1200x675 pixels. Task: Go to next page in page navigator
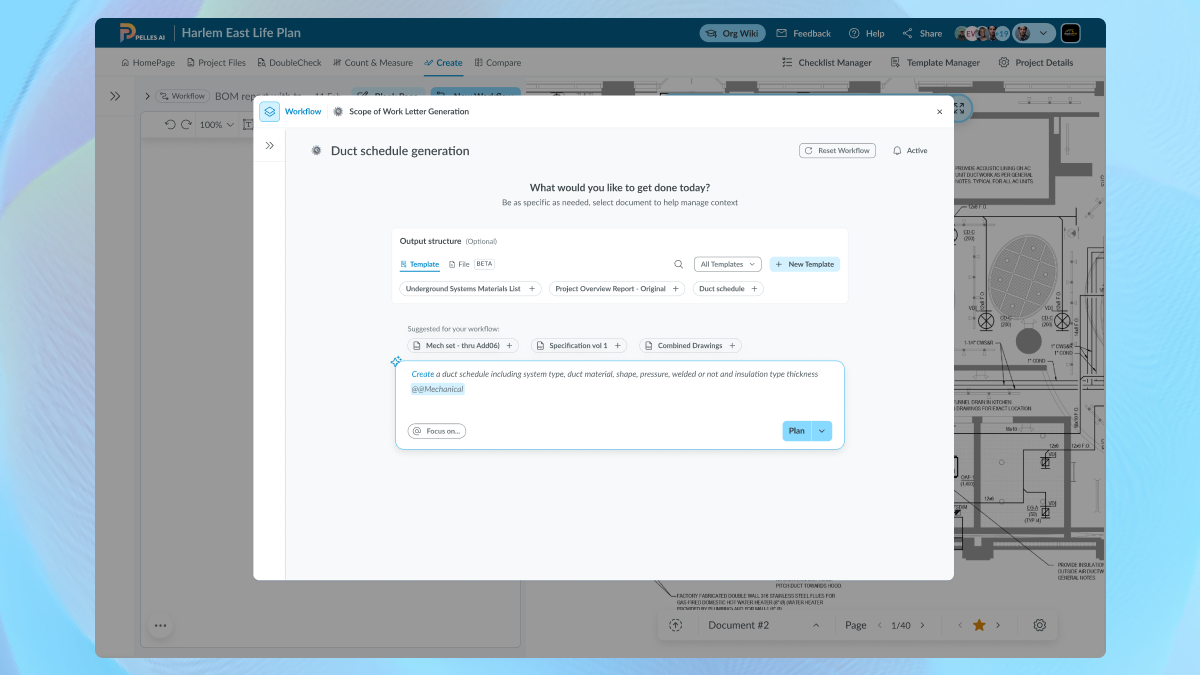tap(922, 625)
